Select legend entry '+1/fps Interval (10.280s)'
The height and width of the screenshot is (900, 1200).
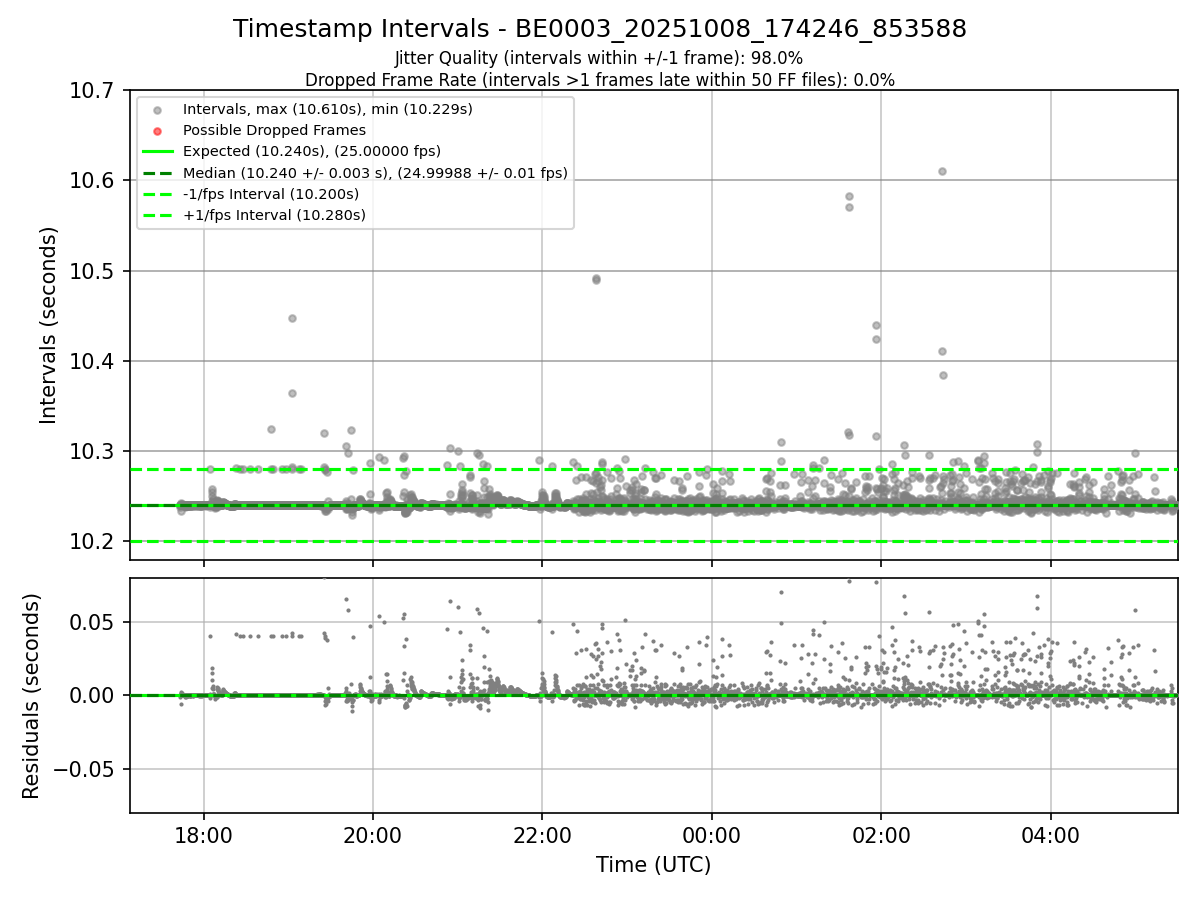click(274, 215)
